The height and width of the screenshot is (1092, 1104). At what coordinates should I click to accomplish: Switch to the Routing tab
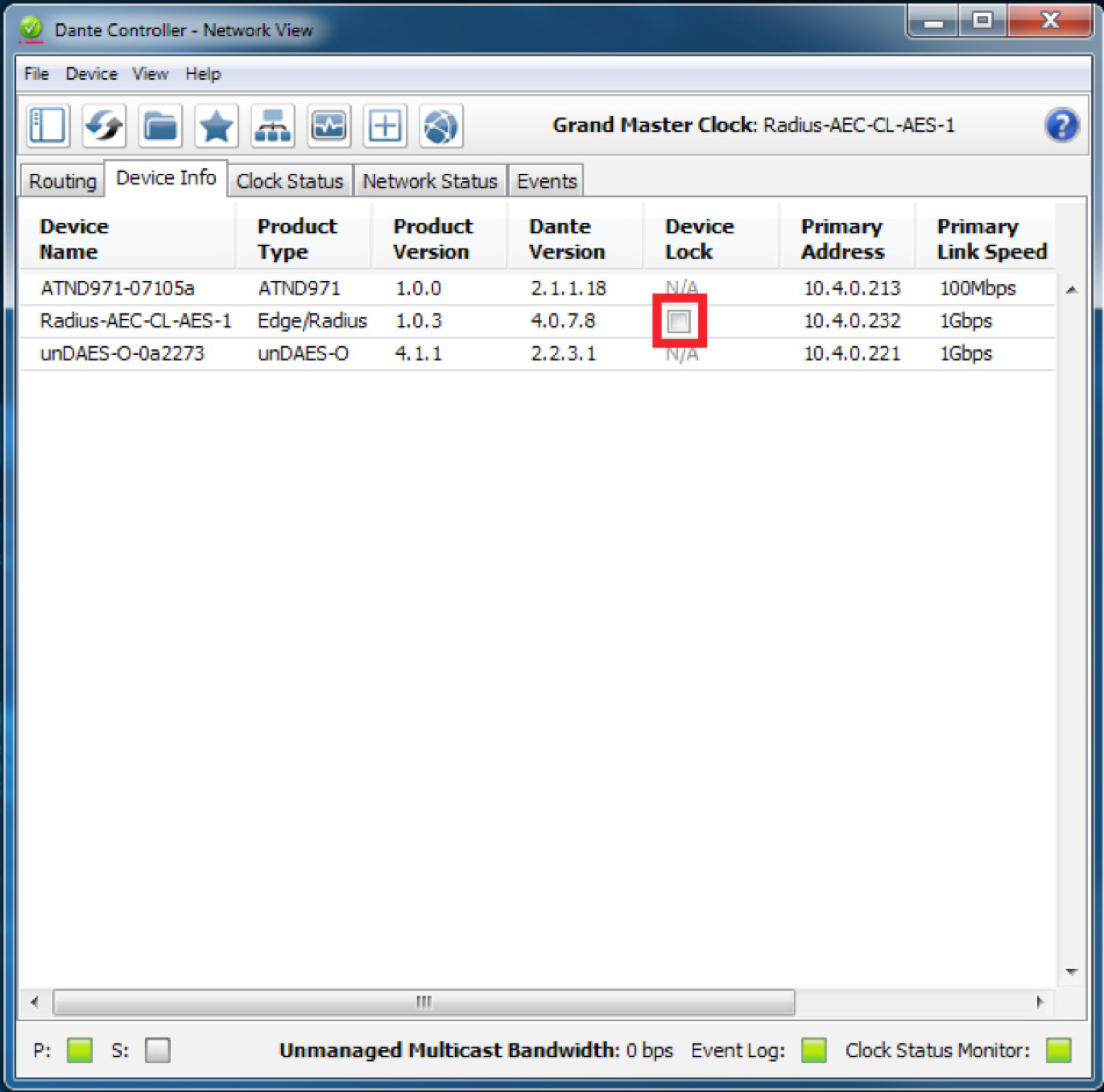63,180
